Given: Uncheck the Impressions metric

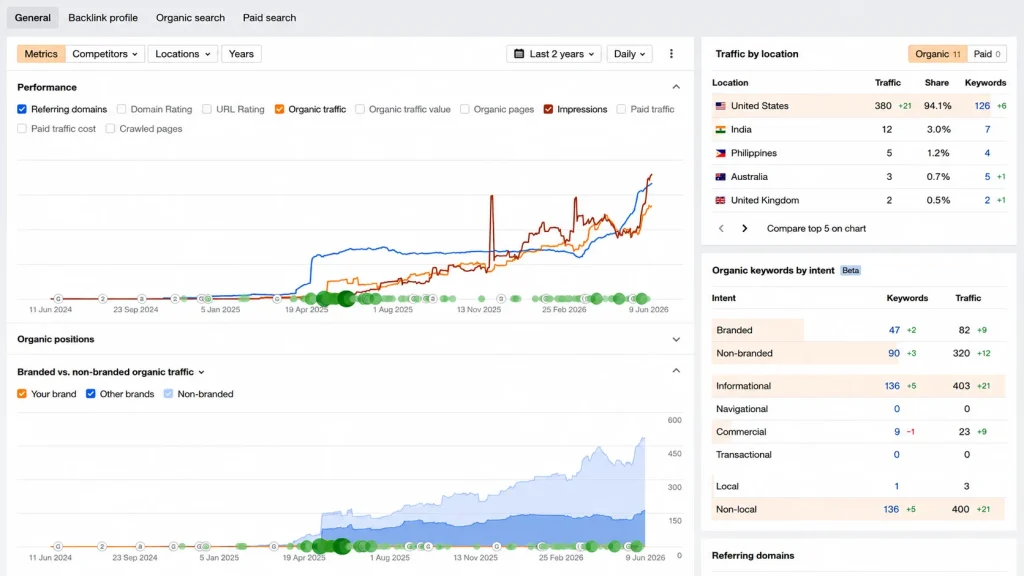Looking at the screenshot, I should [548, 109].
